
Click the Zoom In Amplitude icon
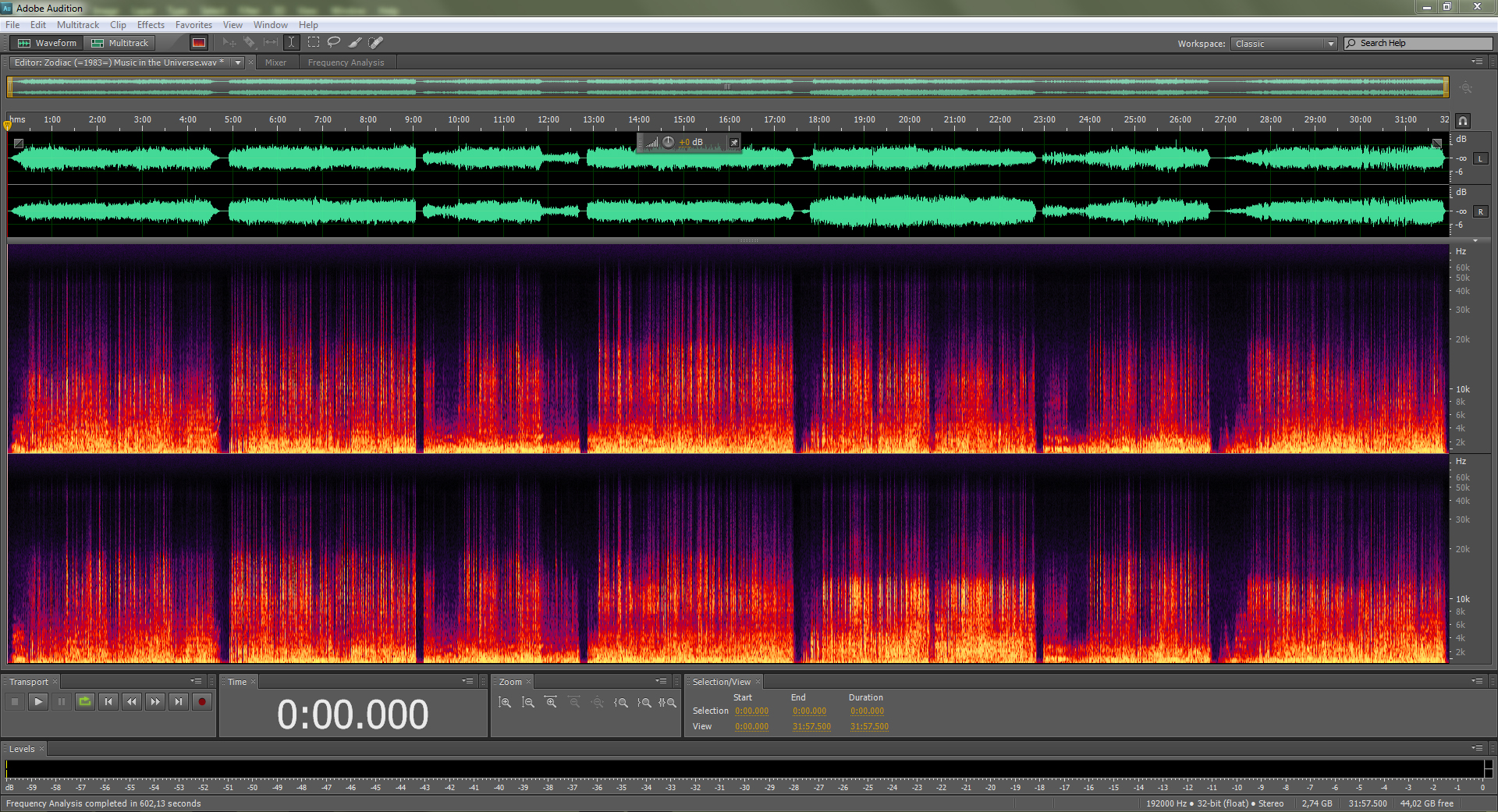505,703
